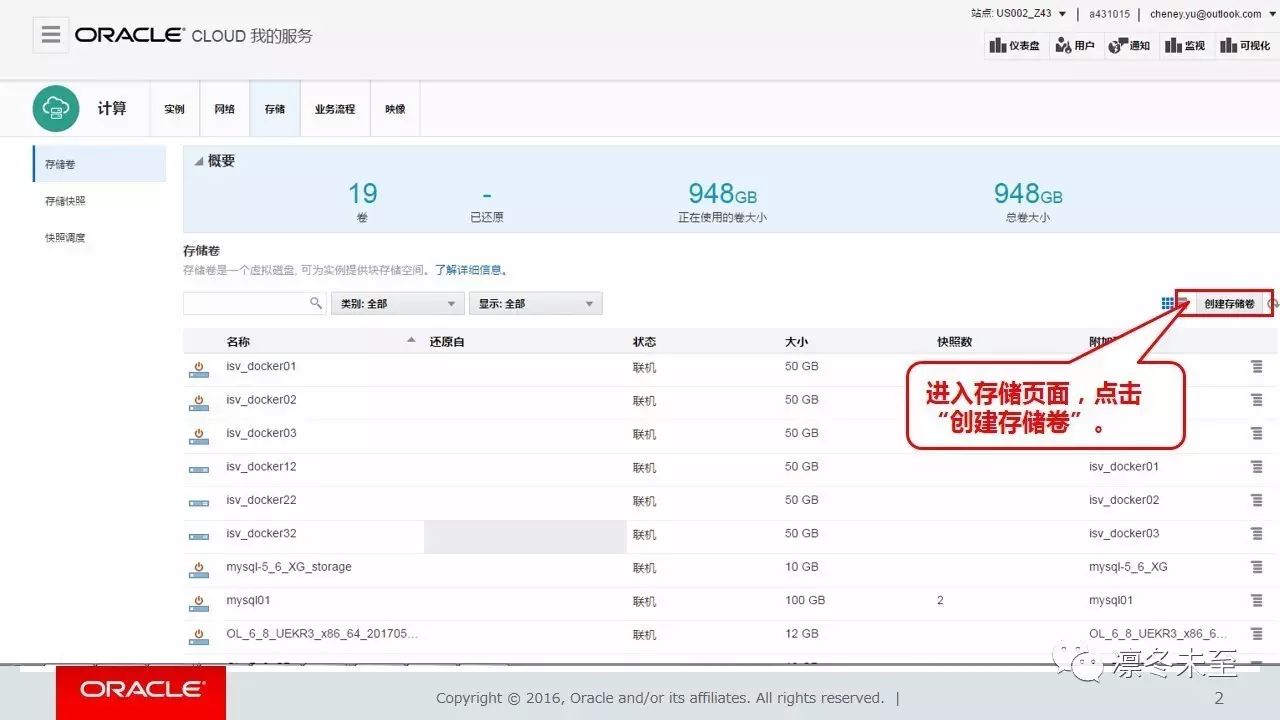Open the 站点 US002_Z43 site dropdown
The height and width of the screenshot is (720, 1280).
coord(1019,14)
